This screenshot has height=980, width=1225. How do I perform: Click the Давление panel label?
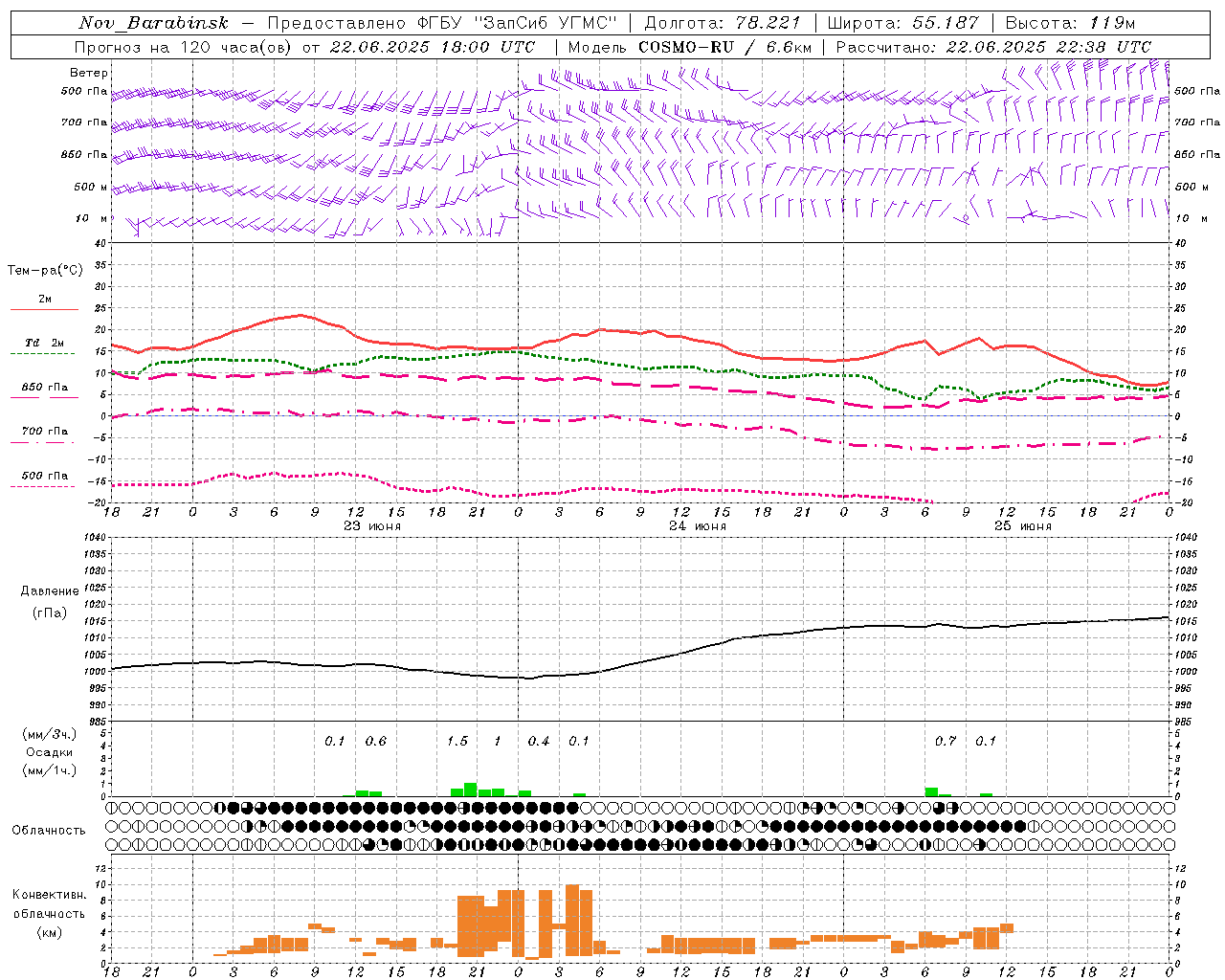[49, 591]
